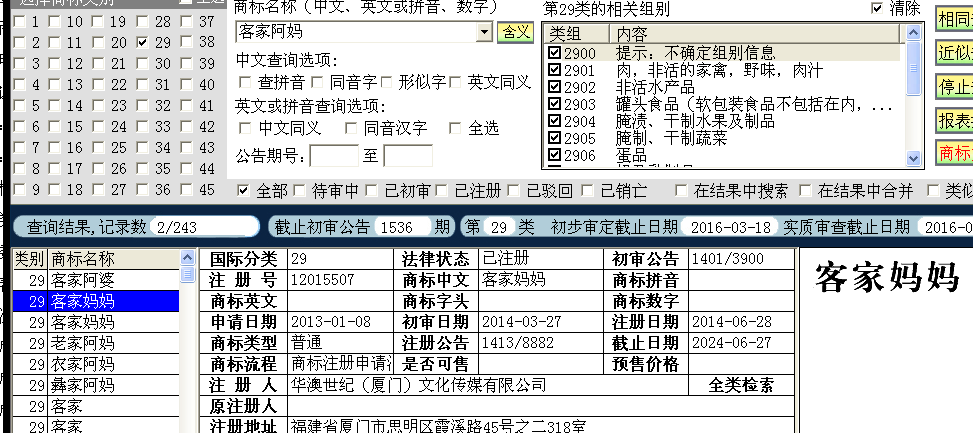973x433 pixels.
Task: Select highlighted result row 客家妈妈
Action: coord(96,301)
